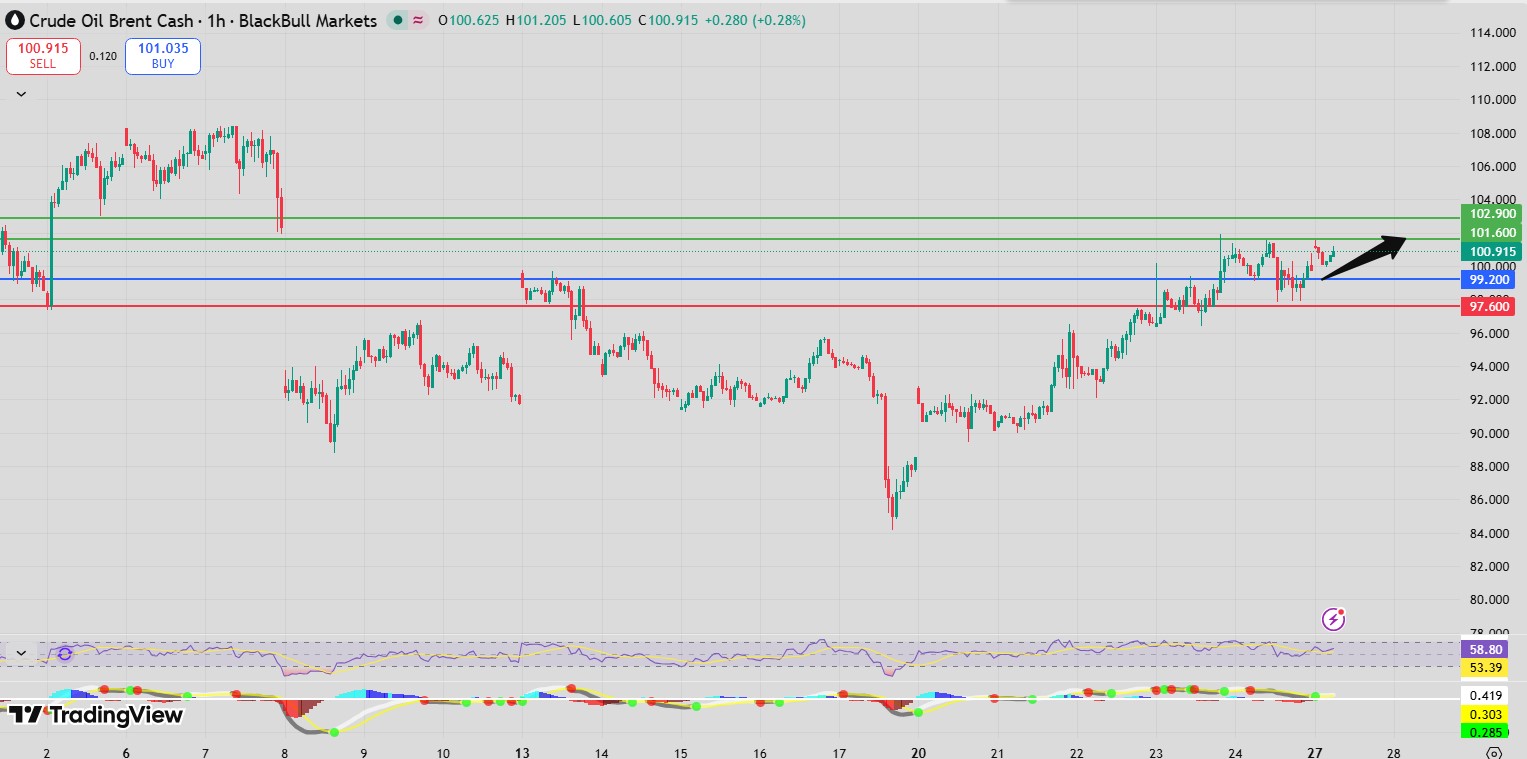This screenshot has height=759, width=1527.
Task: Click the BUY button at 101.035
Action: [x=162, y=56]
